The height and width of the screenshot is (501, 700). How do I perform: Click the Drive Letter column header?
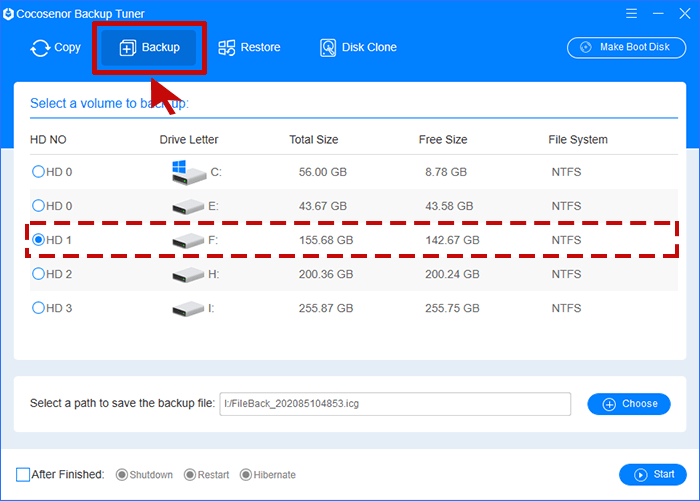click(189, 140)
